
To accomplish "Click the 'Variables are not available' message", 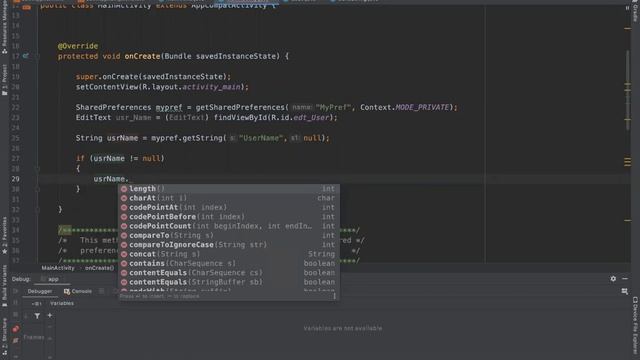I will point(343,328).
